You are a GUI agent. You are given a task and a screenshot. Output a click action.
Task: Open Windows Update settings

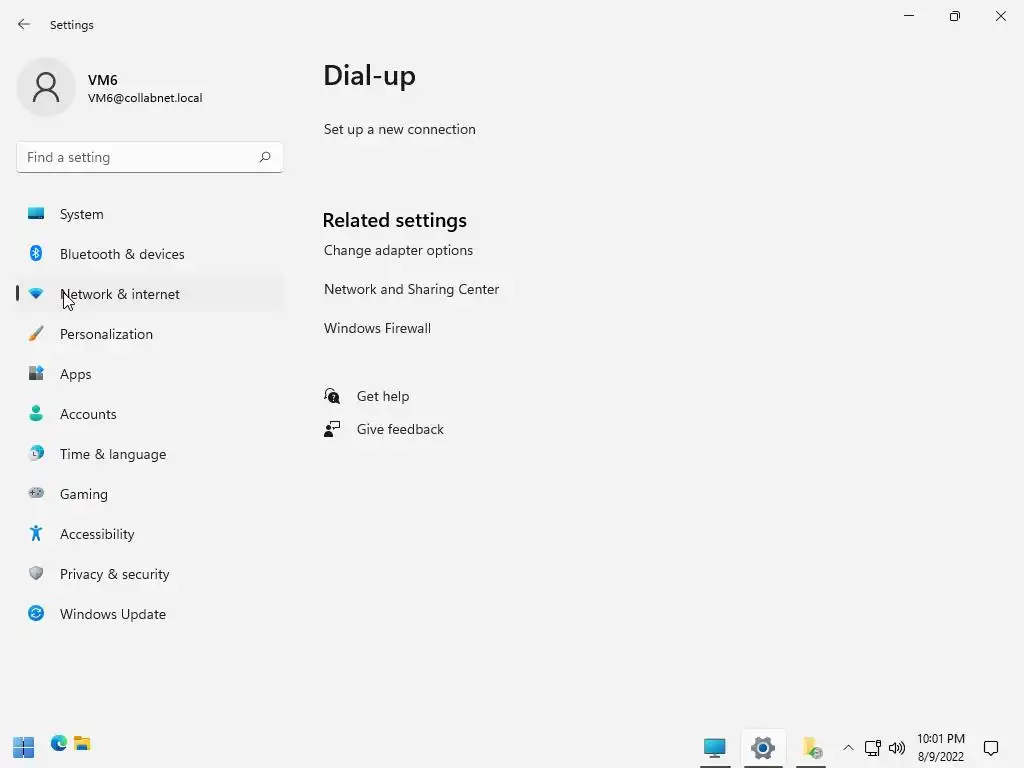150,614
